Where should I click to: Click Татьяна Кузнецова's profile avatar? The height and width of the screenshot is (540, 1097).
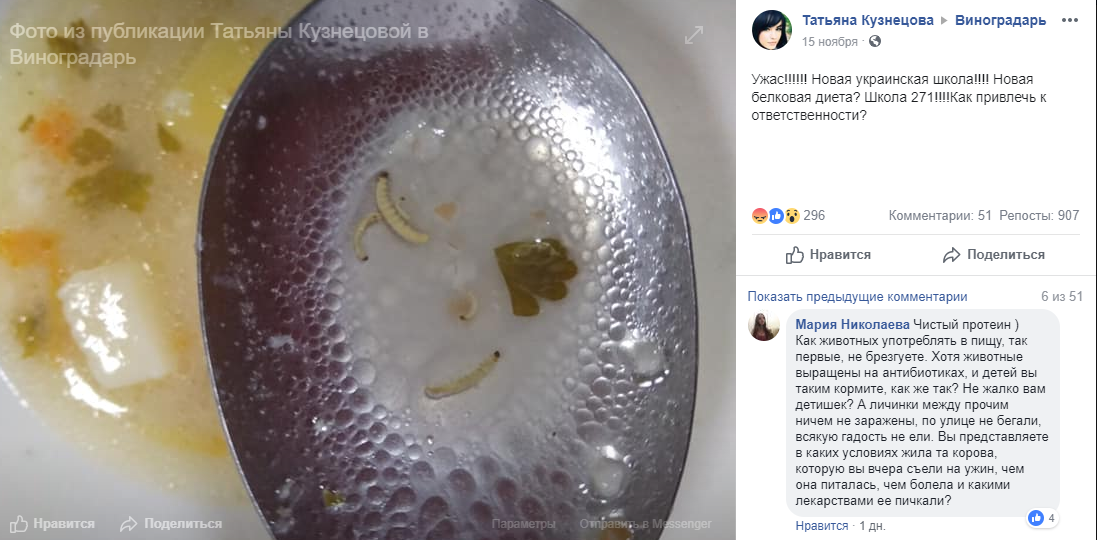click(773, 30)
